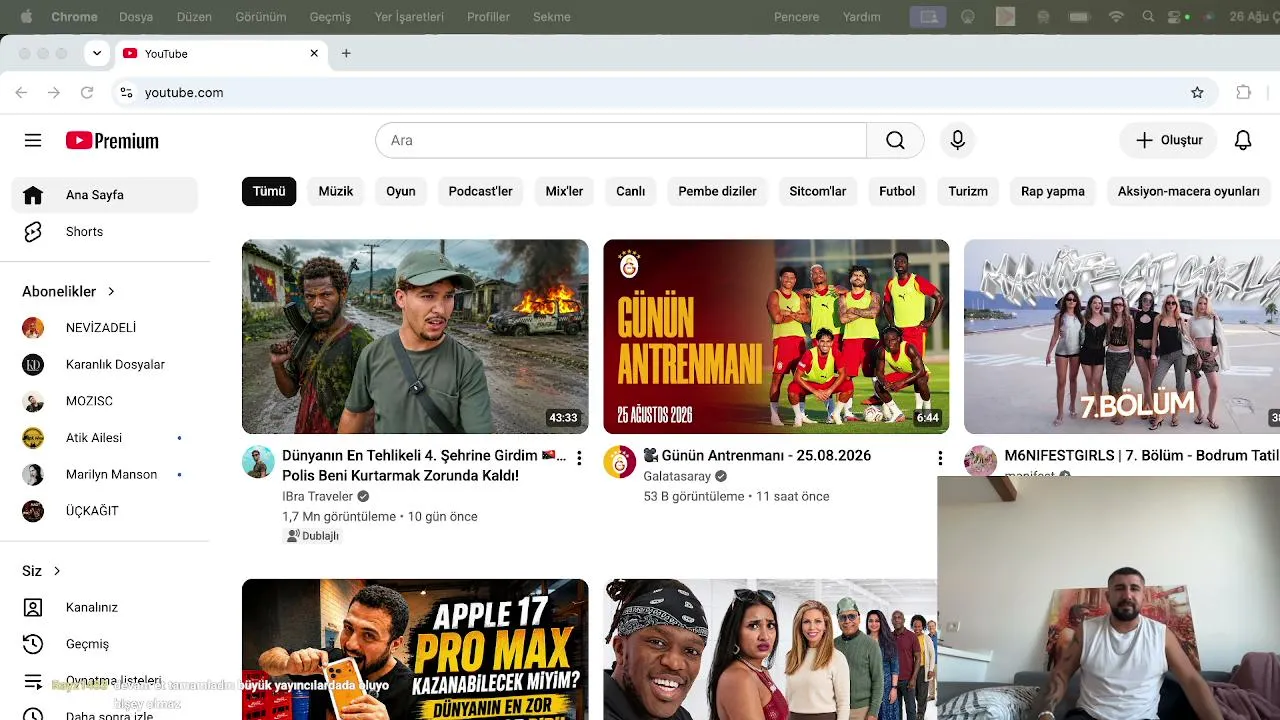
Task: Select the Mix'ler filter chip
Action: click(x=564, y=191)
